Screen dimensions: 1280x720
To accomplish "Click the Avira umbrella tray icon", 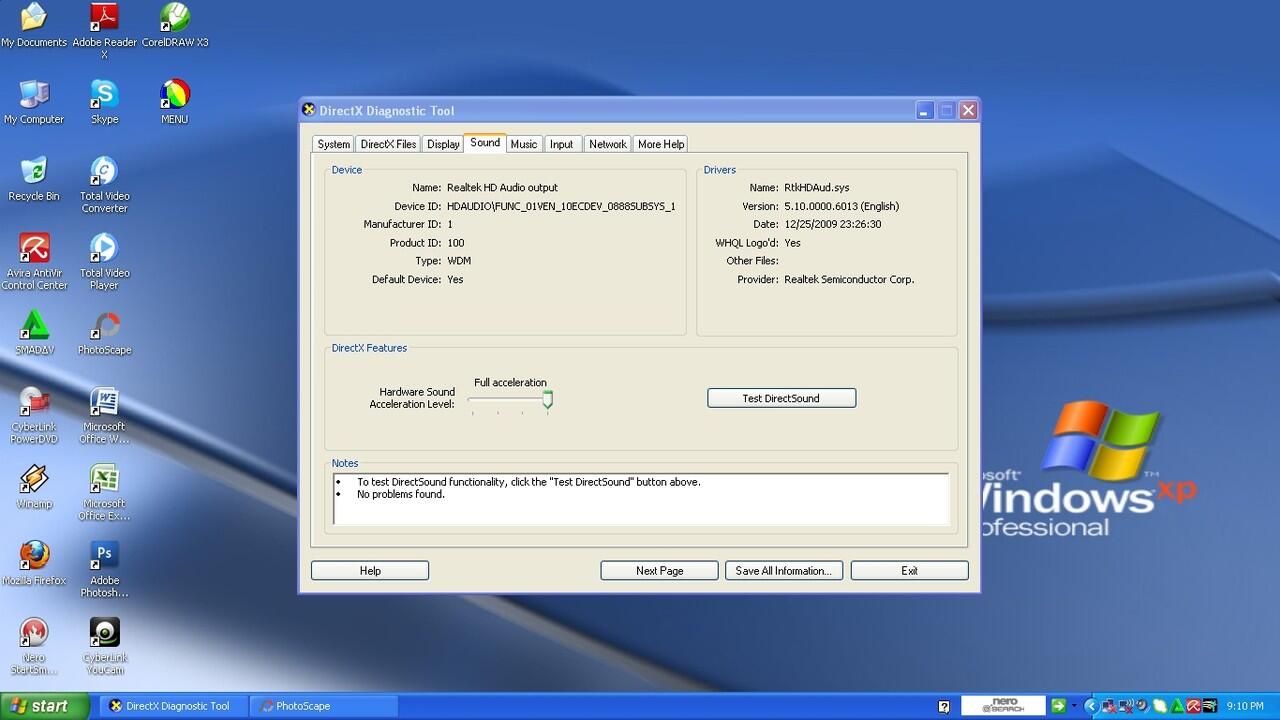I will tap(1193, 706).
